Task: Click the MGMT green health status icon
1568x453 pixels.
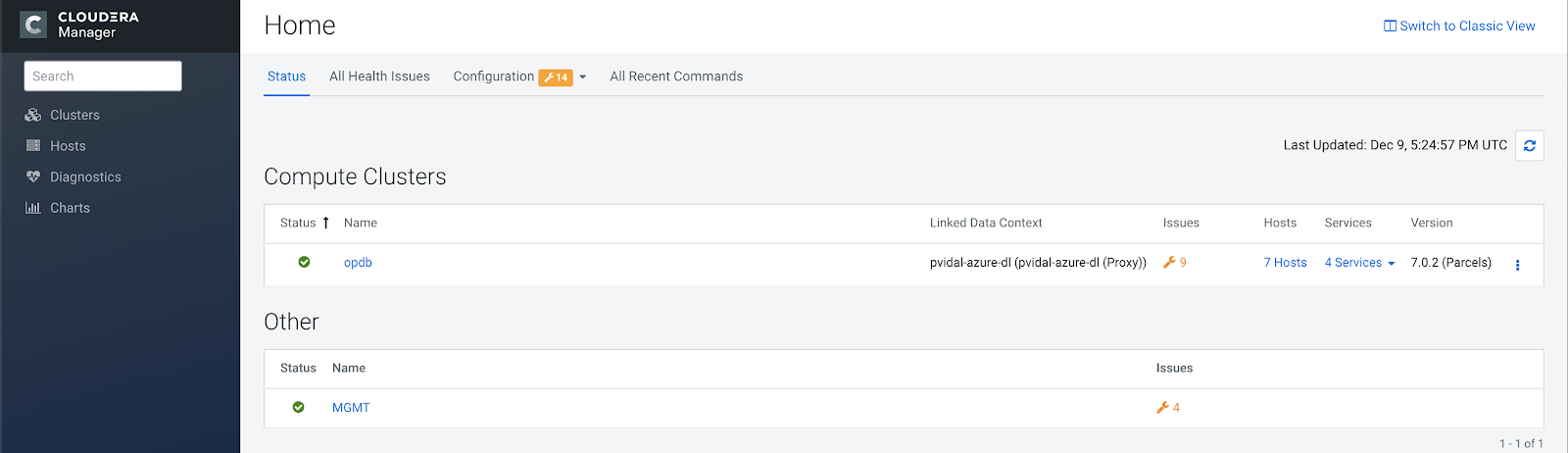Action: coord(298,407)
